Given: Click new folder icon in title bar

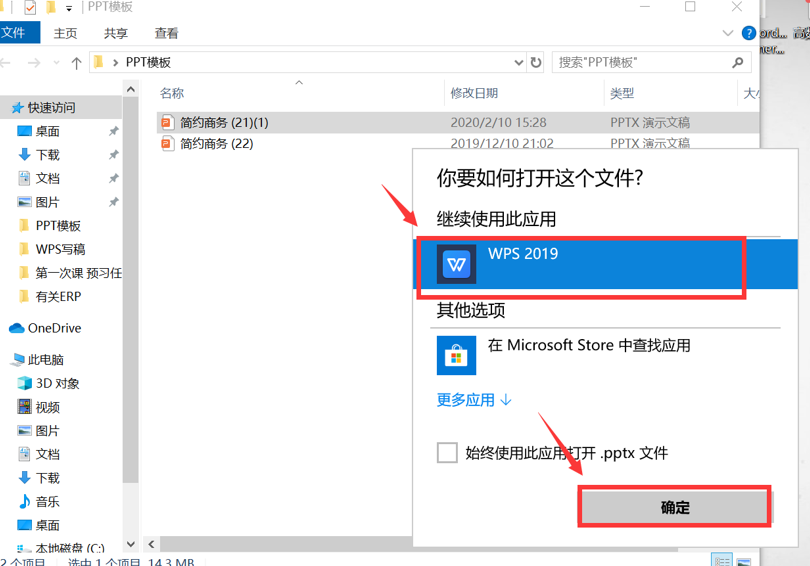Looking at the screenshot, I should coord(51,7).
